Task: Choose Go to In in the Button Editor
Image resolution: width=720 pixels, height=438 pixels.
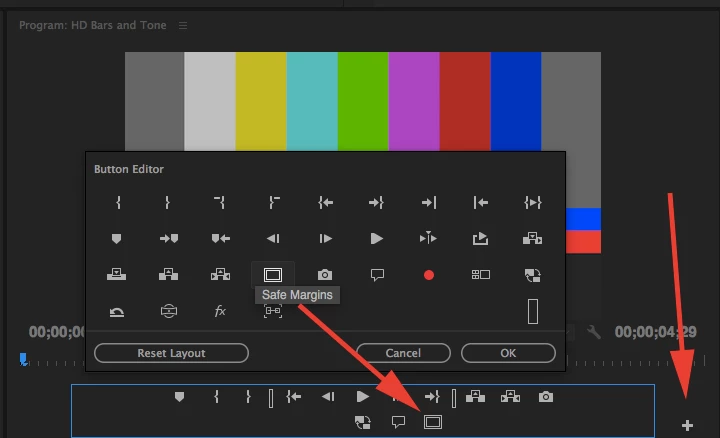Action: (x=325, y=202)
